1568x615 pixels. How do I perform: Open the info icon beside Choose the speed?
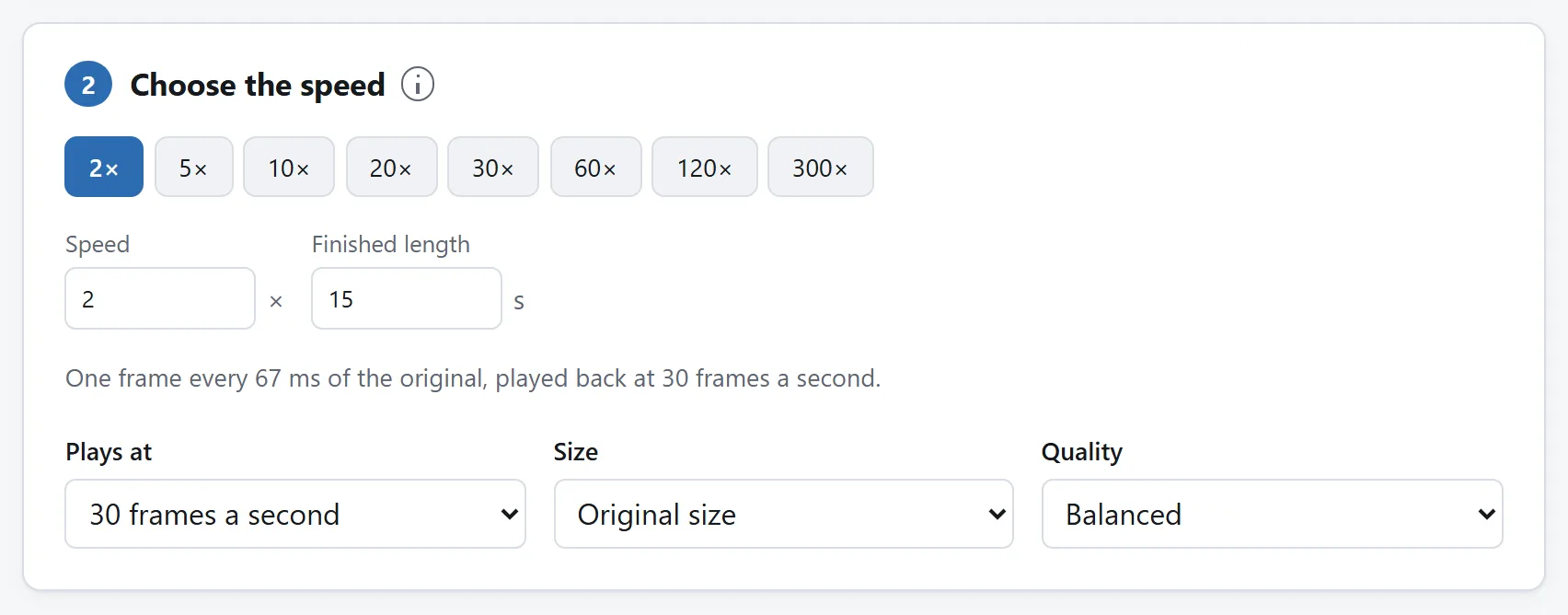tap(418, 85)
